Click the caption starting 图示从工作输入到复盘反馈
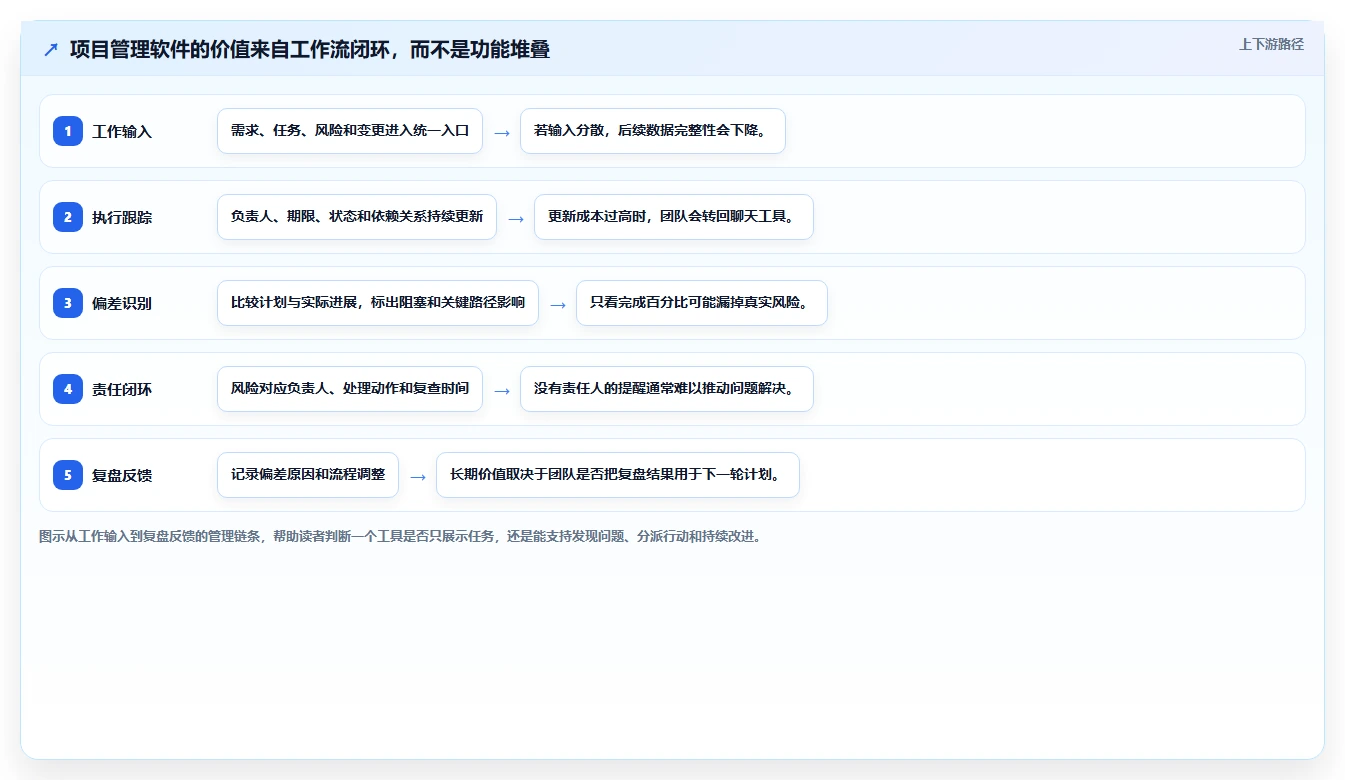 point(402,536)
